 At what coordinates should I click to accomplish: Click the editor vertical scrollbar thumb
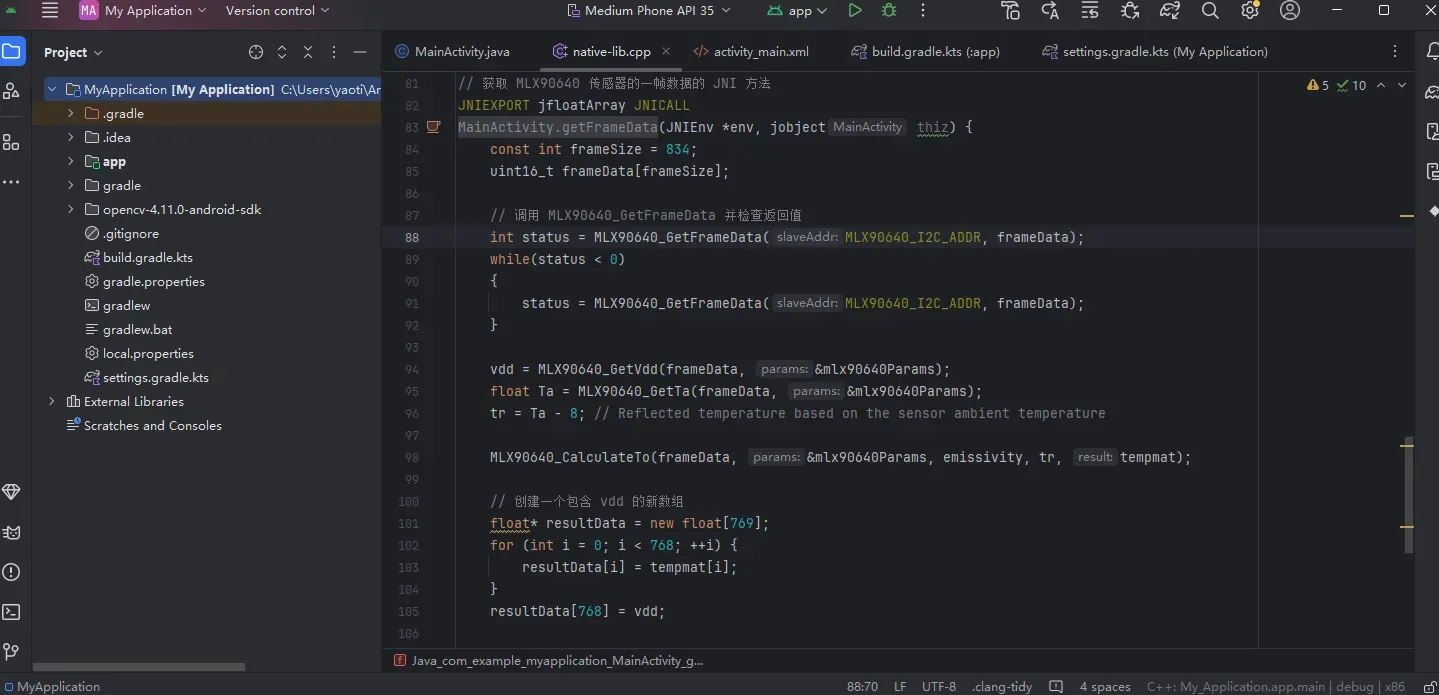[1409, 495]
